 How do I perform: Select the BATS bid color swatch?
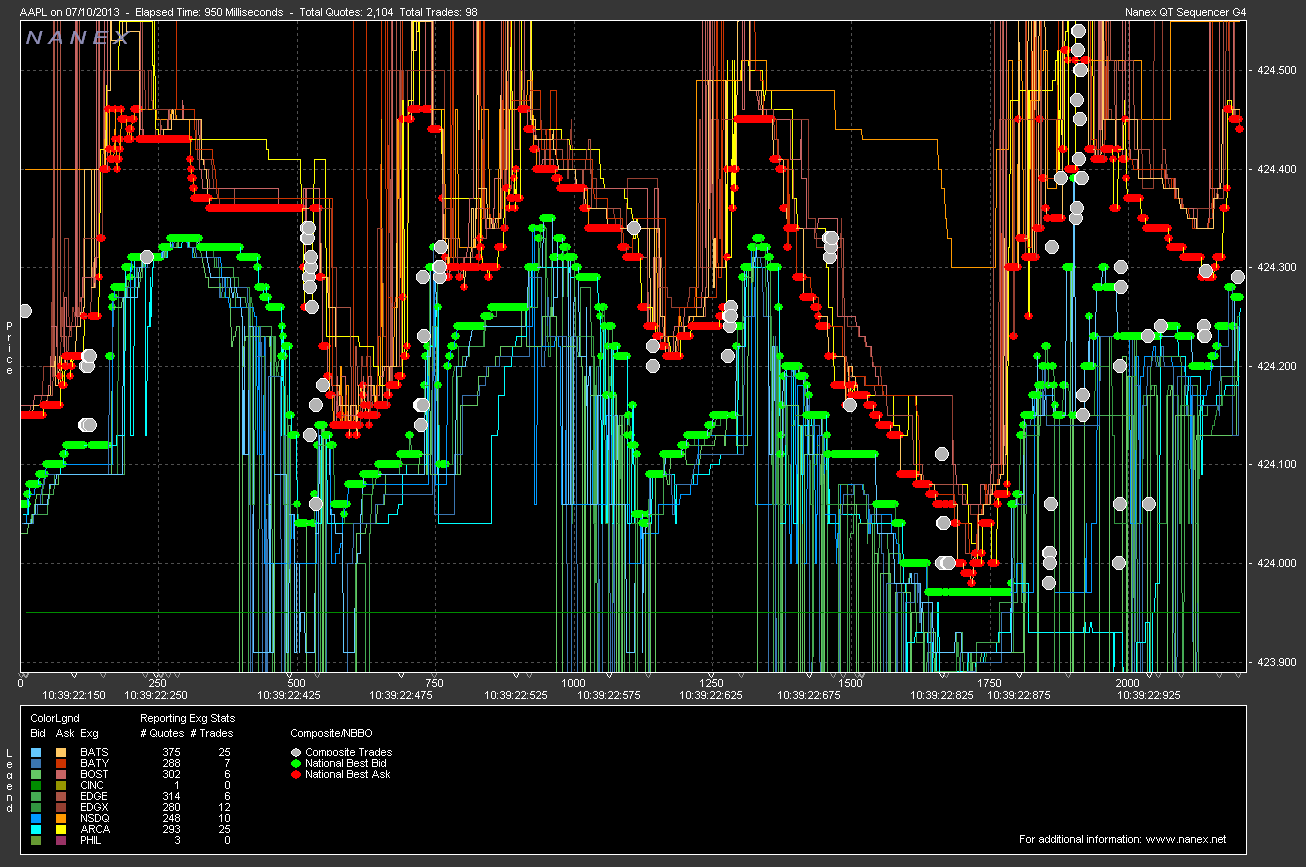pos(35,752)
